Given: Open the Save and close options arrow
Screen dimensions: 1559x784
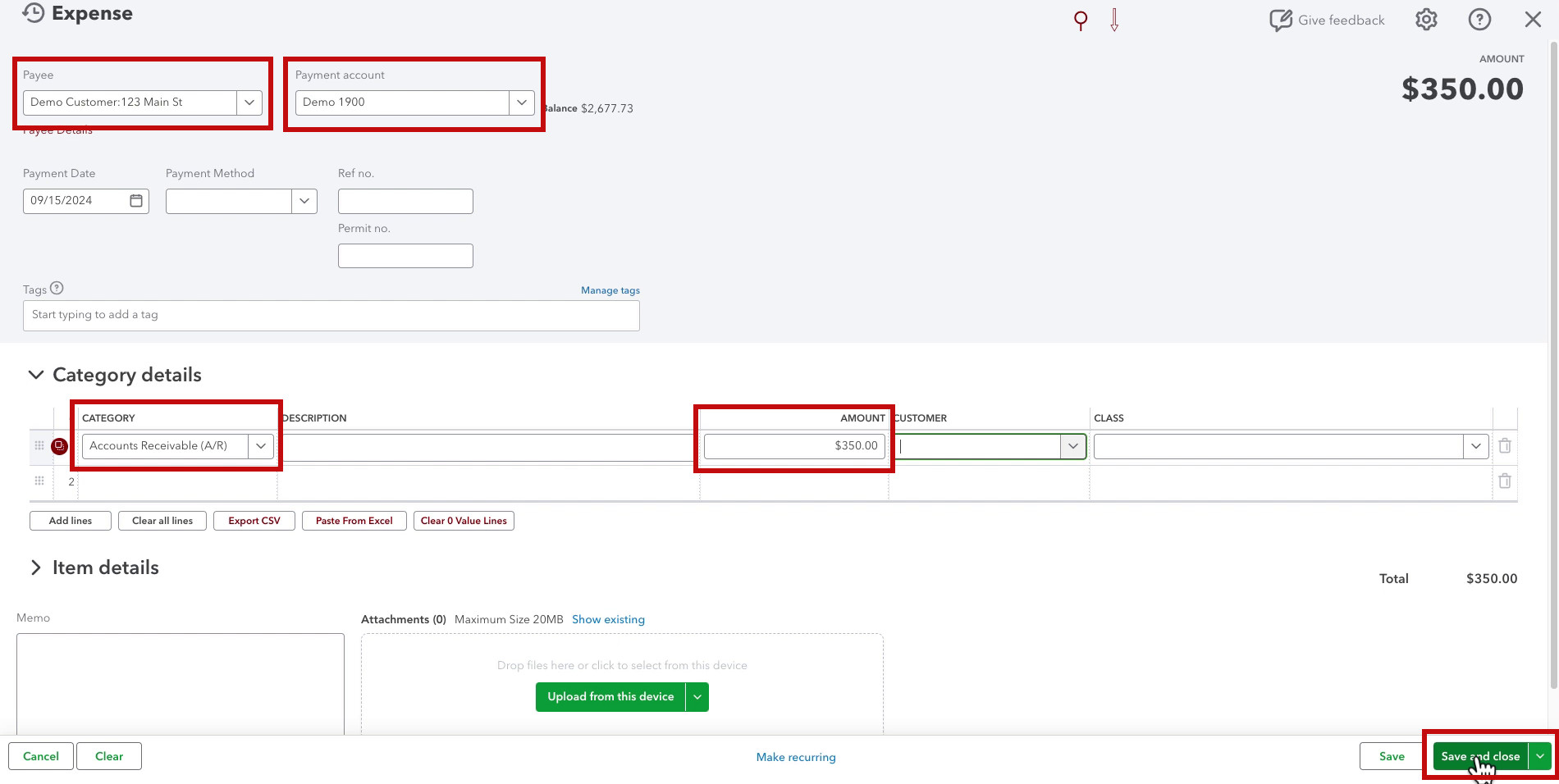Looking at the screenshot, I should (x=1540, y=756).
